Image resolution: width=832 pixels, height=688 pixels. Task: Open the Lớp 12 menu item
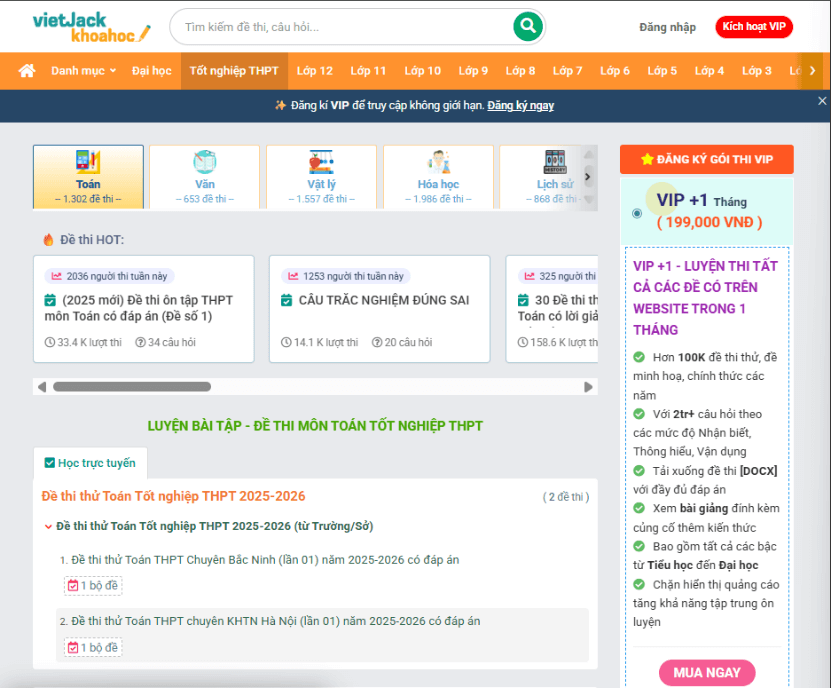click(314, 71)
